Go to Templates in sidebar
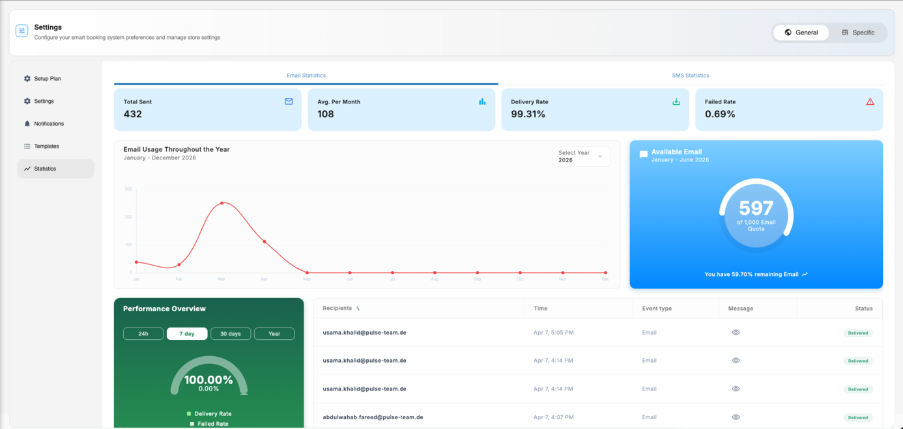Image resolution: width=903 pixels, height=429 pixels. [56, 146]
